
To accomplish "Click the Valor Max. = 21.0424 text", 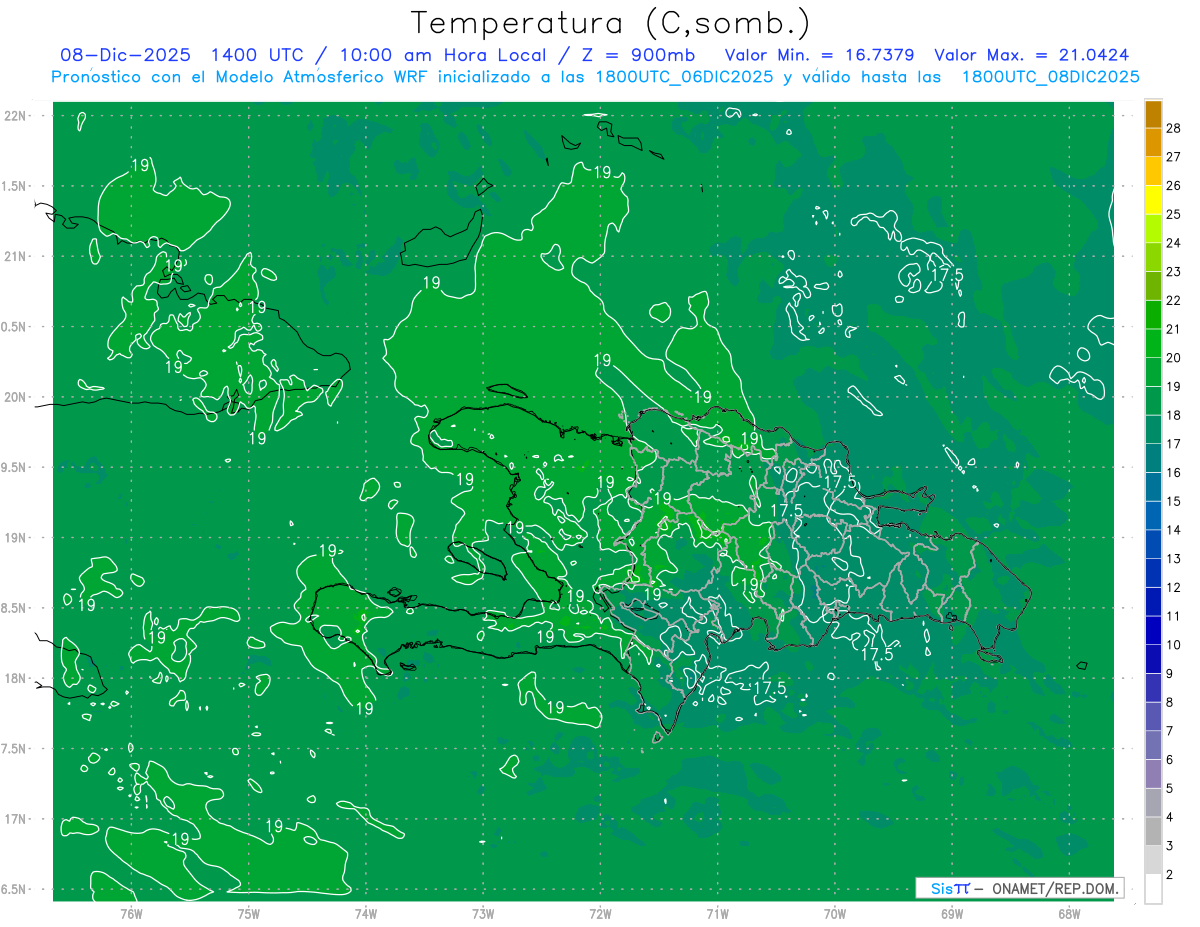I will pyautogui.click(x=1032, y=55).
